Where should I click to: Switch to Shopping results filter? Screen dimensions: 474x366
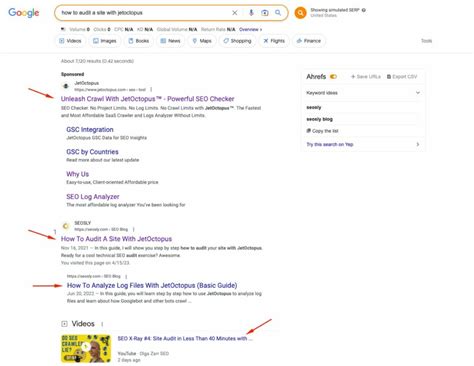[x=237, y=41]
